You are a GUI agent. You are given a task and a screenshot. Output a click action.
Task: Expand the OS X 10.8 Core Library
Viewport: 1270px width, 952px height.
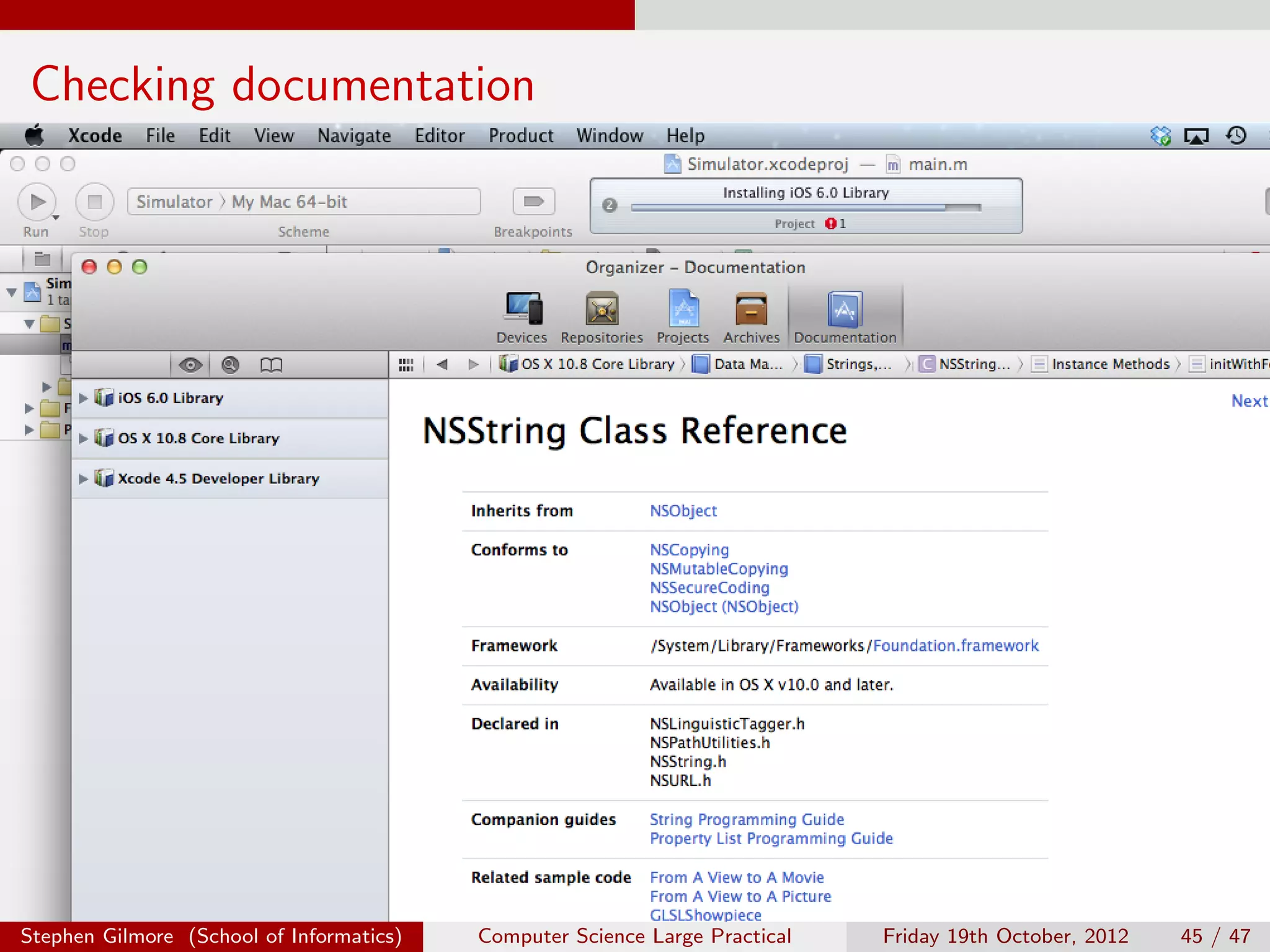pyautogui.click(x=83, y=438)
